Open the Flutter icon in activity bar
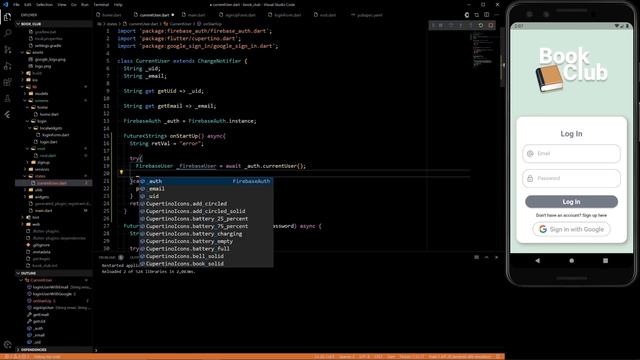 (7, 115)
